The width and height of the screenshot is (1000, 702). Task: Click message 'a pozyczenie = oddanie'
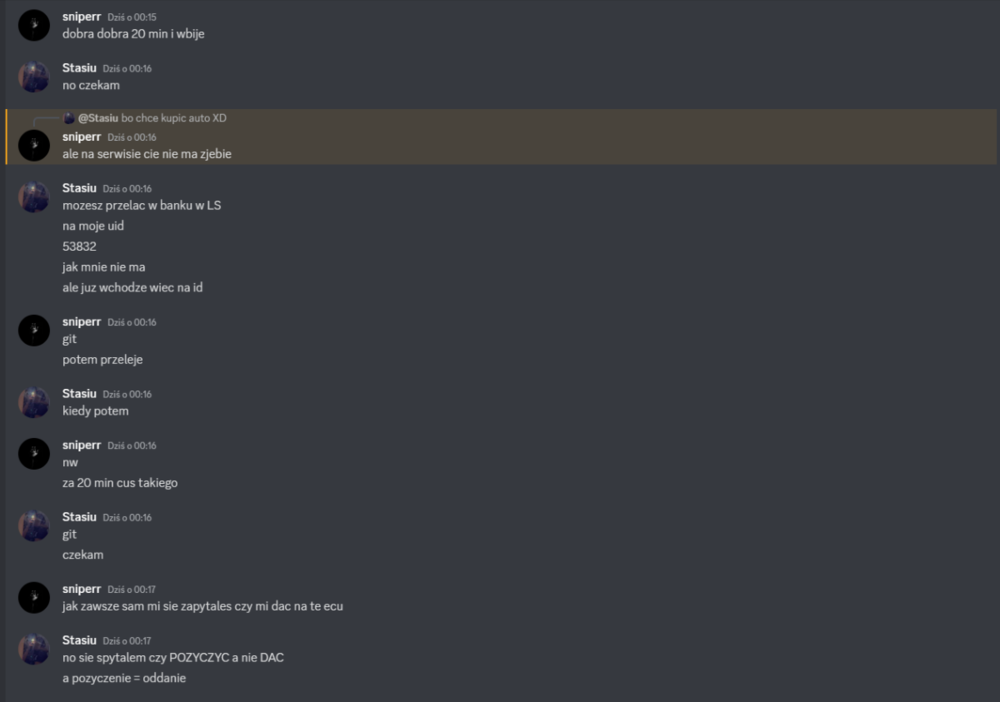tap(124, 678)
